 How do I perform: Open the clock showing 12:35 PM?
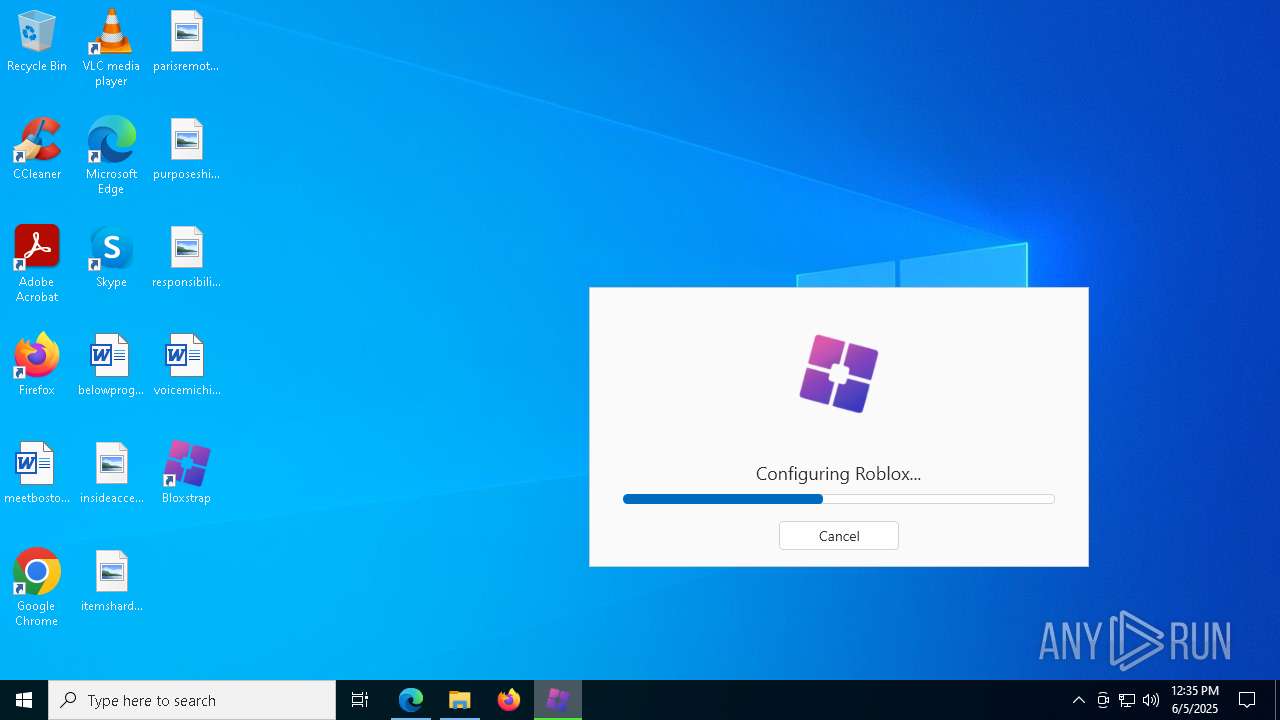[1194, 700]
